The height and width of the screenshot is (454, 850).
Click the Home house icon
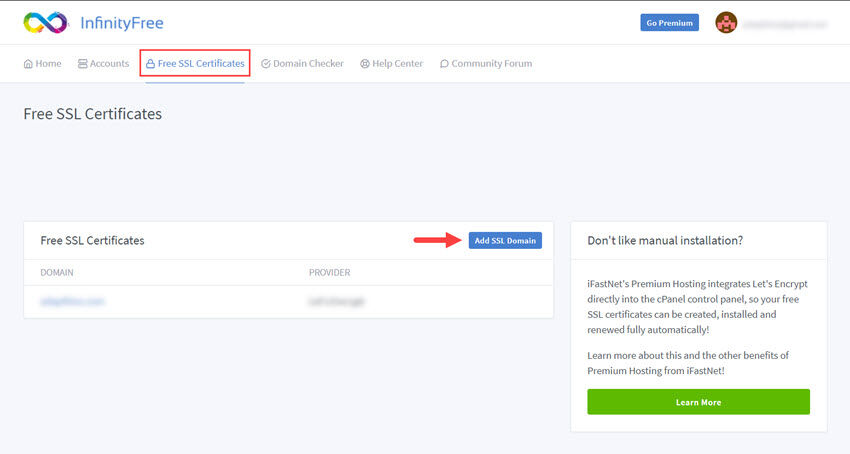[28, 64]
